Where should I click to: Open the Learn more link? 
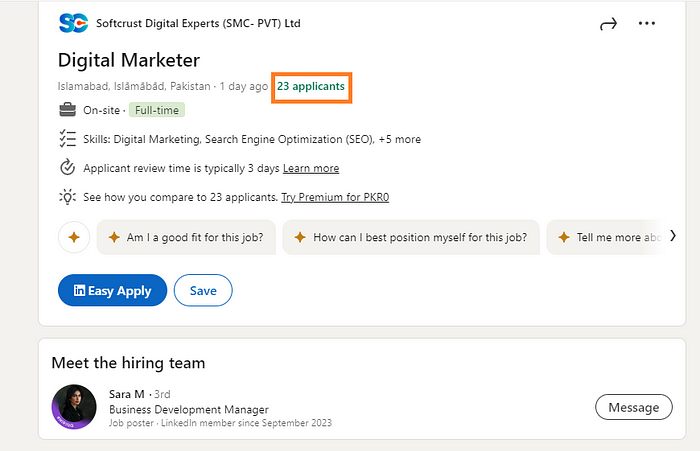(x=311, y=168)
